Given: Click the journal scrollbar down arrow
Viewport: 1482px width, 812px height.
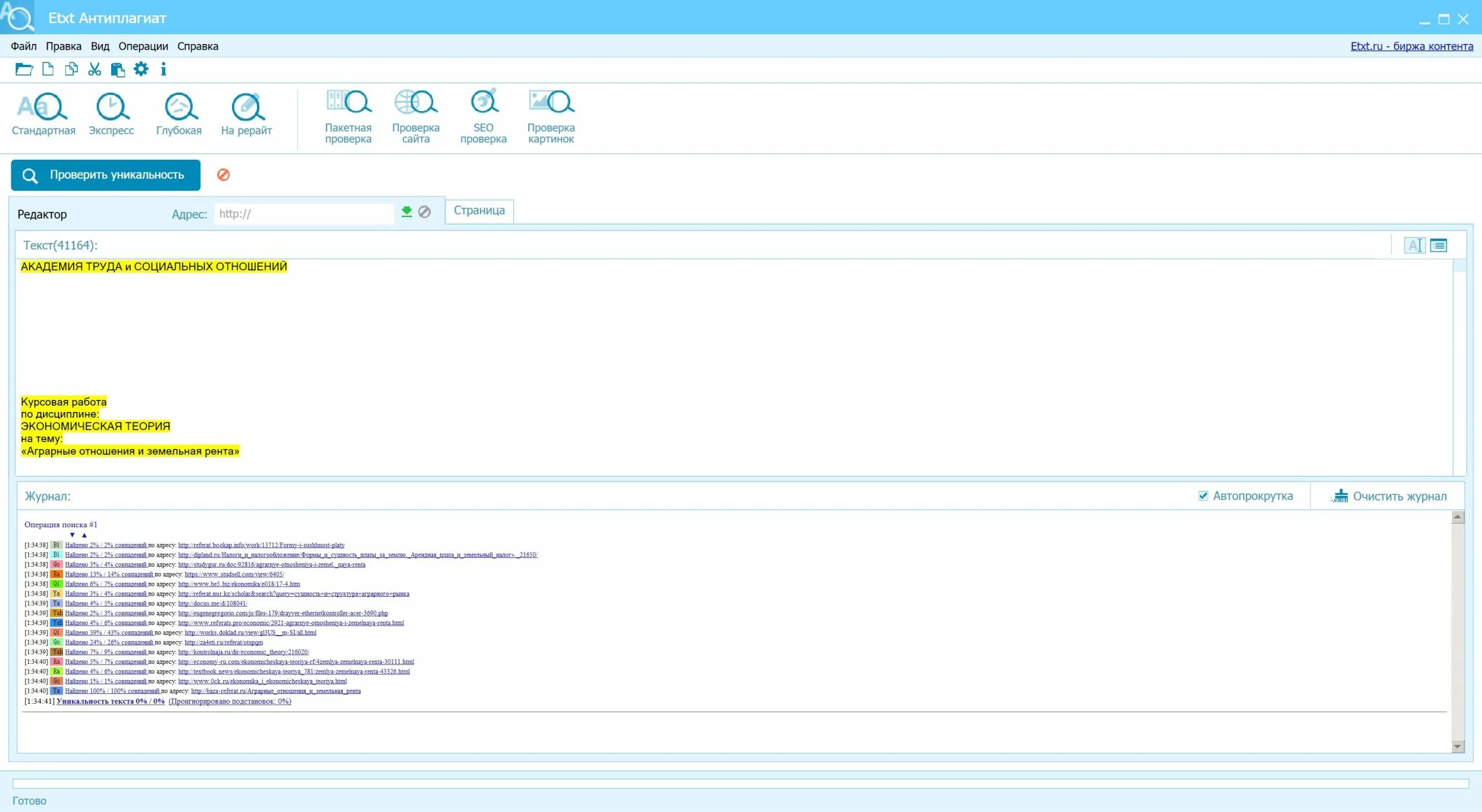Looking at the screenshot, I should [x=1458, y=747].
